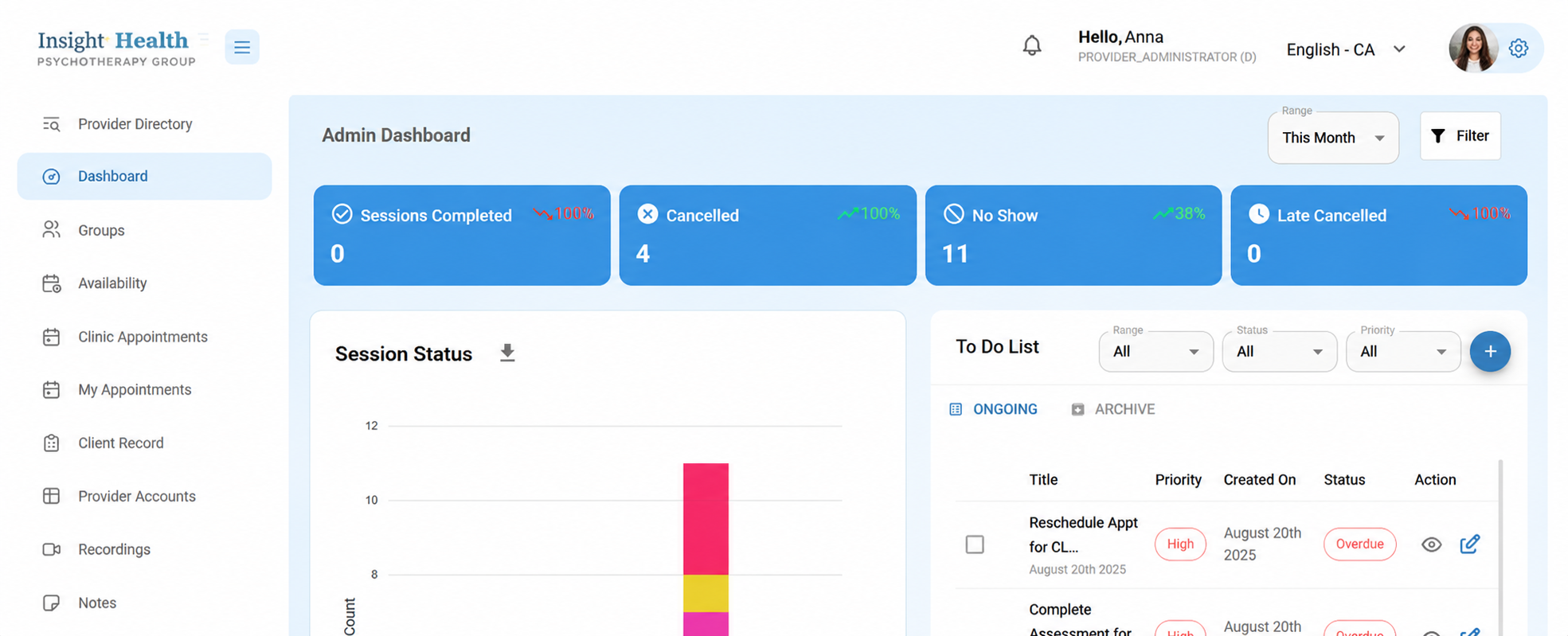The height and width of the screenshot is (636, 1568).
Task: Click the hamburger menu toggle button
Action: tap(242, 47)
